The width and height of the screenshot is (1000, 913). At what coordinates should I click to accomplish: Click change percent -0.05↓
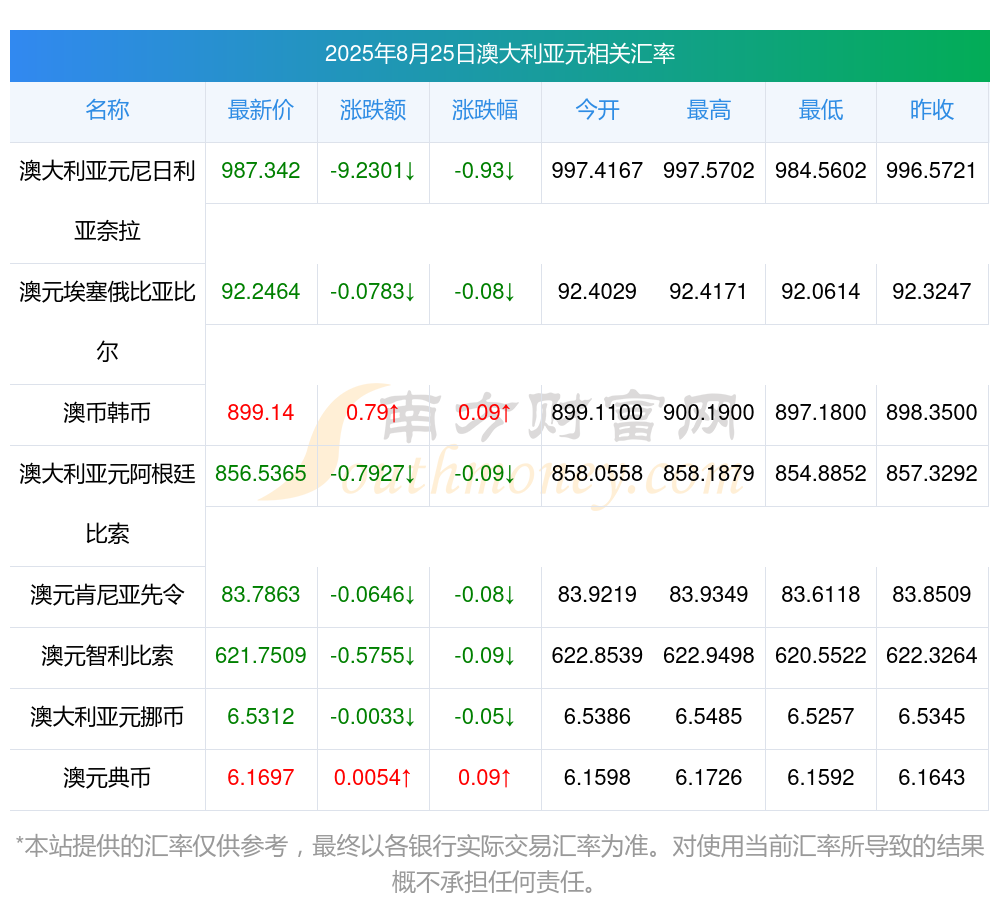coord(485,717)
